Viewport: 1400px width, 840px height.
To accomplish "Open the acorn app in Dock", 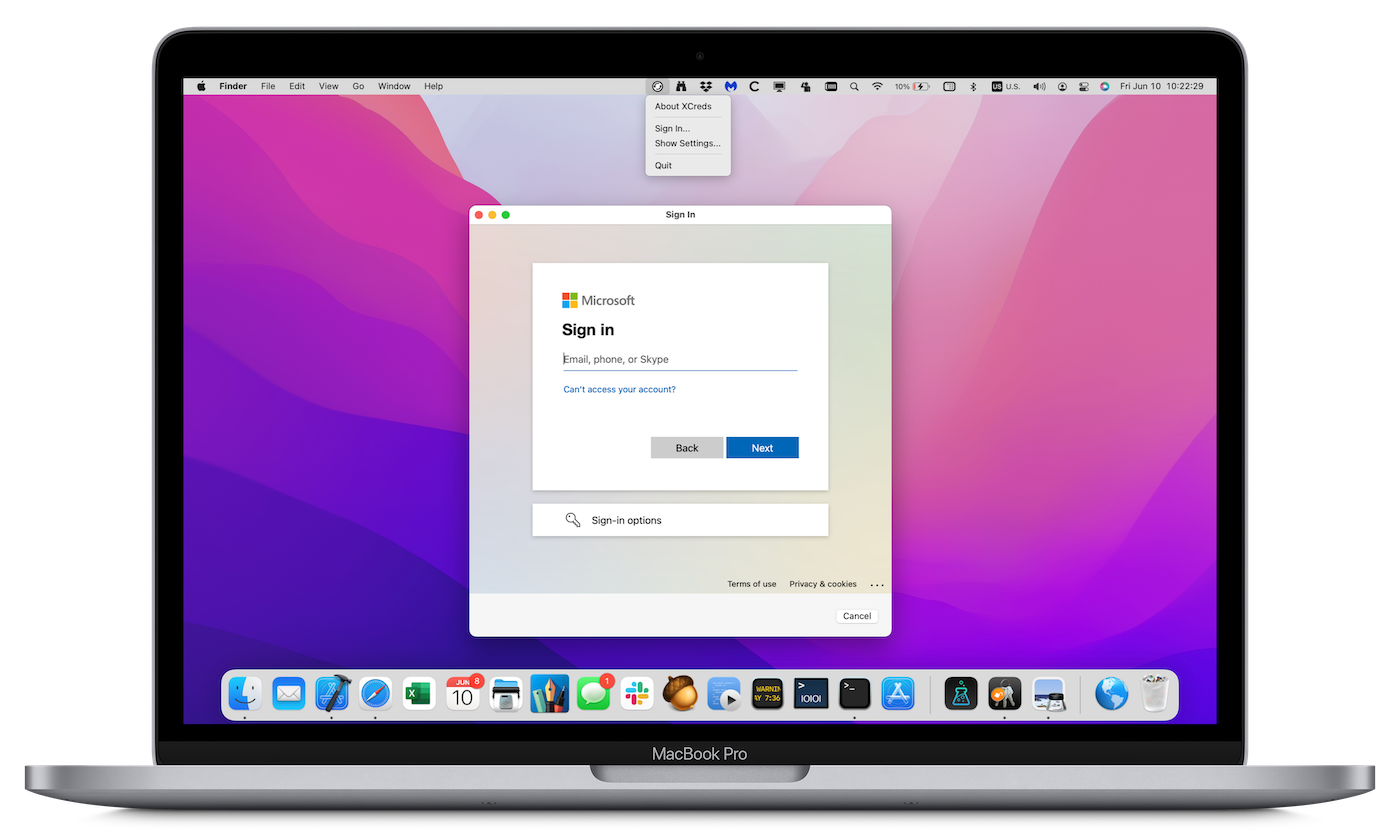I will 680,693.
